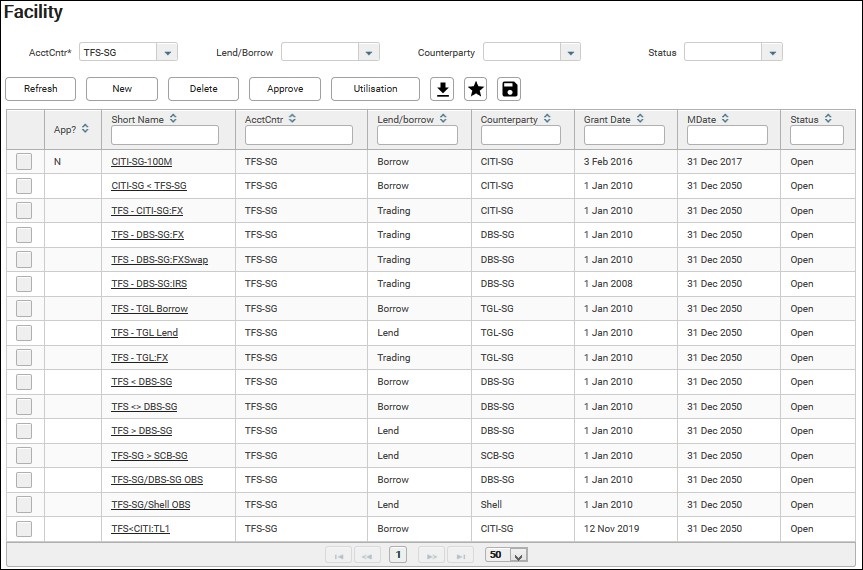Click the download icon button

442,89
